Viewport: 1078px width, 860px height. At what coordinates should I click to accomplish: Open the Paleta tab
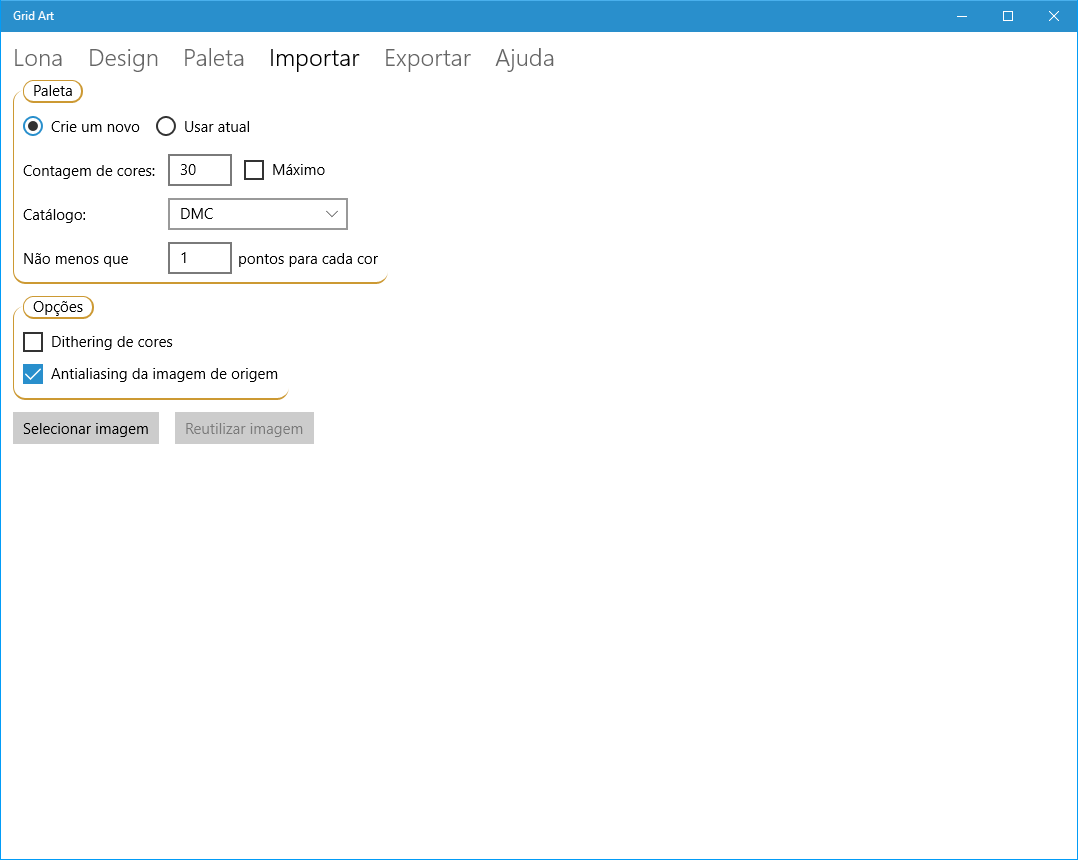(x=213, y=58)
